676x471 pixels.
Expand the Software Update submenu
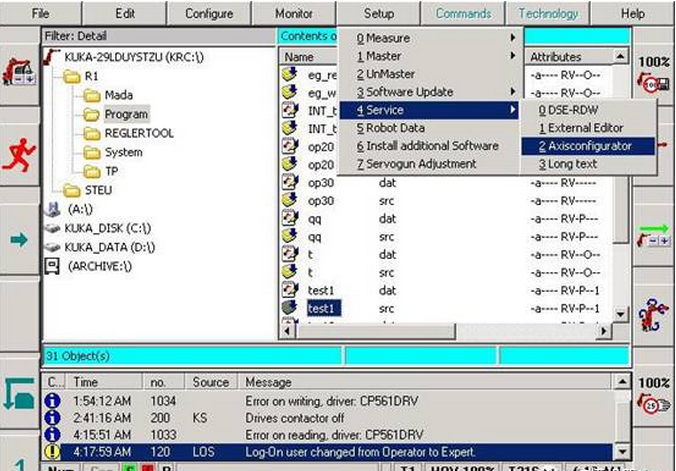tap(431, 92)
